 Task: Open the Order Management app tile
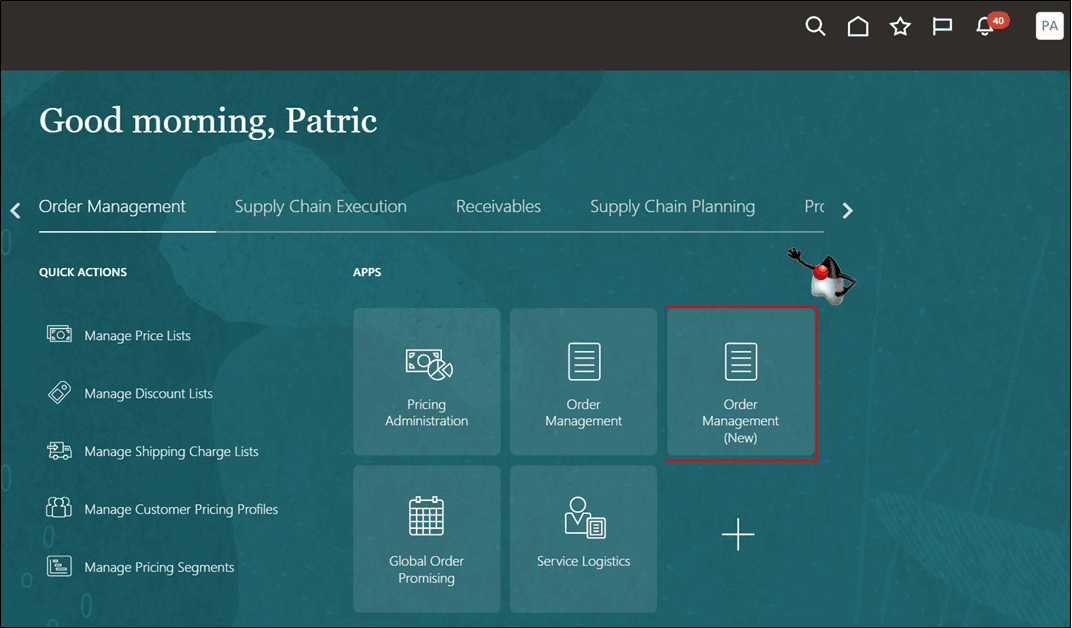pos(583,381)
